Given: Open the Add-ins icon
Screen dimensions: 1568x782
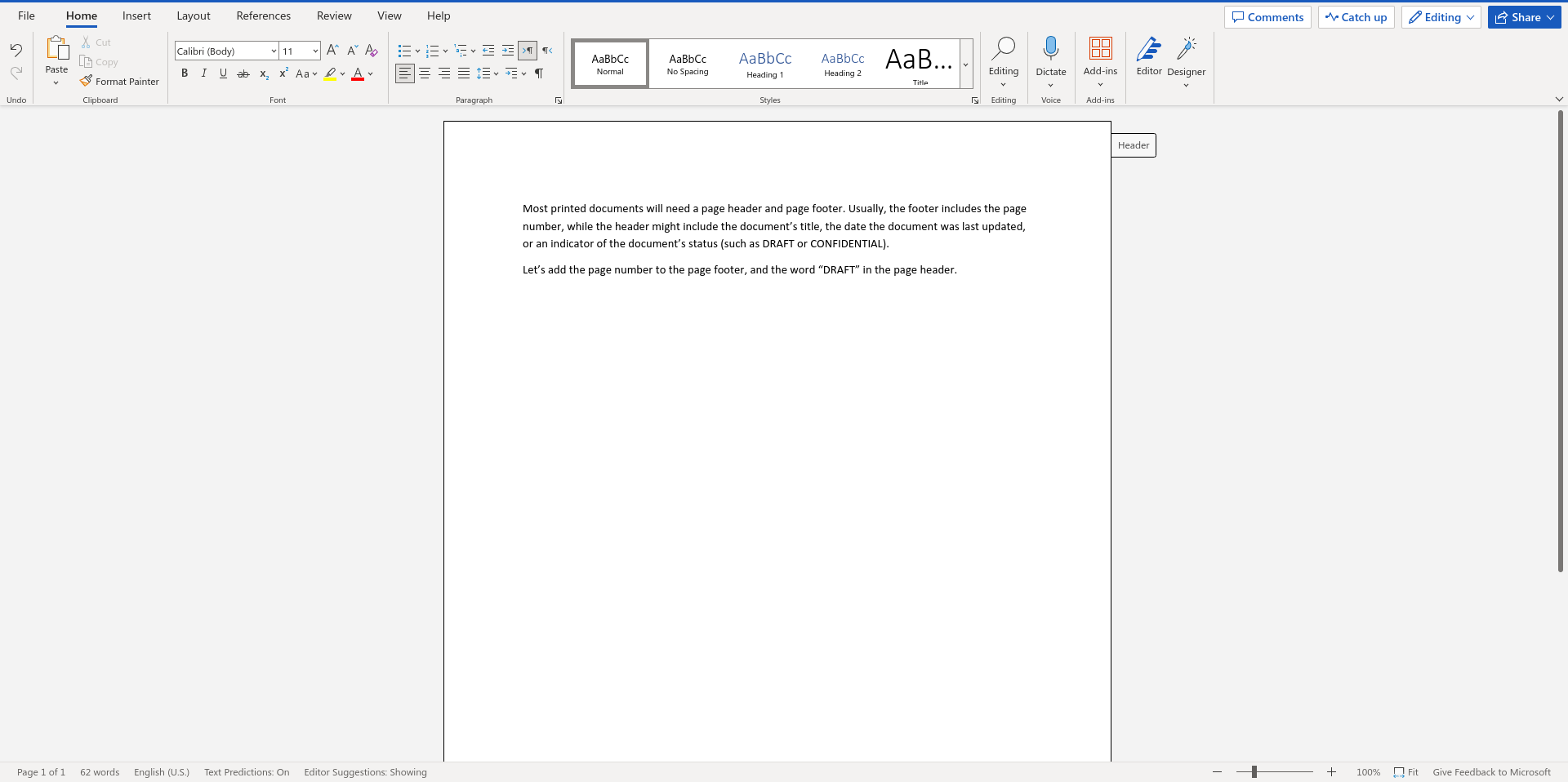Looking at the screenshot, I should tap(1100, 48).
